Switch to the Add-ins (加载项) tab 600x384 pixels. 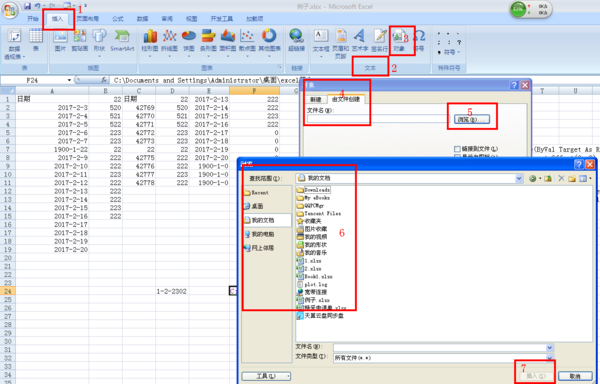pos(254,19)
